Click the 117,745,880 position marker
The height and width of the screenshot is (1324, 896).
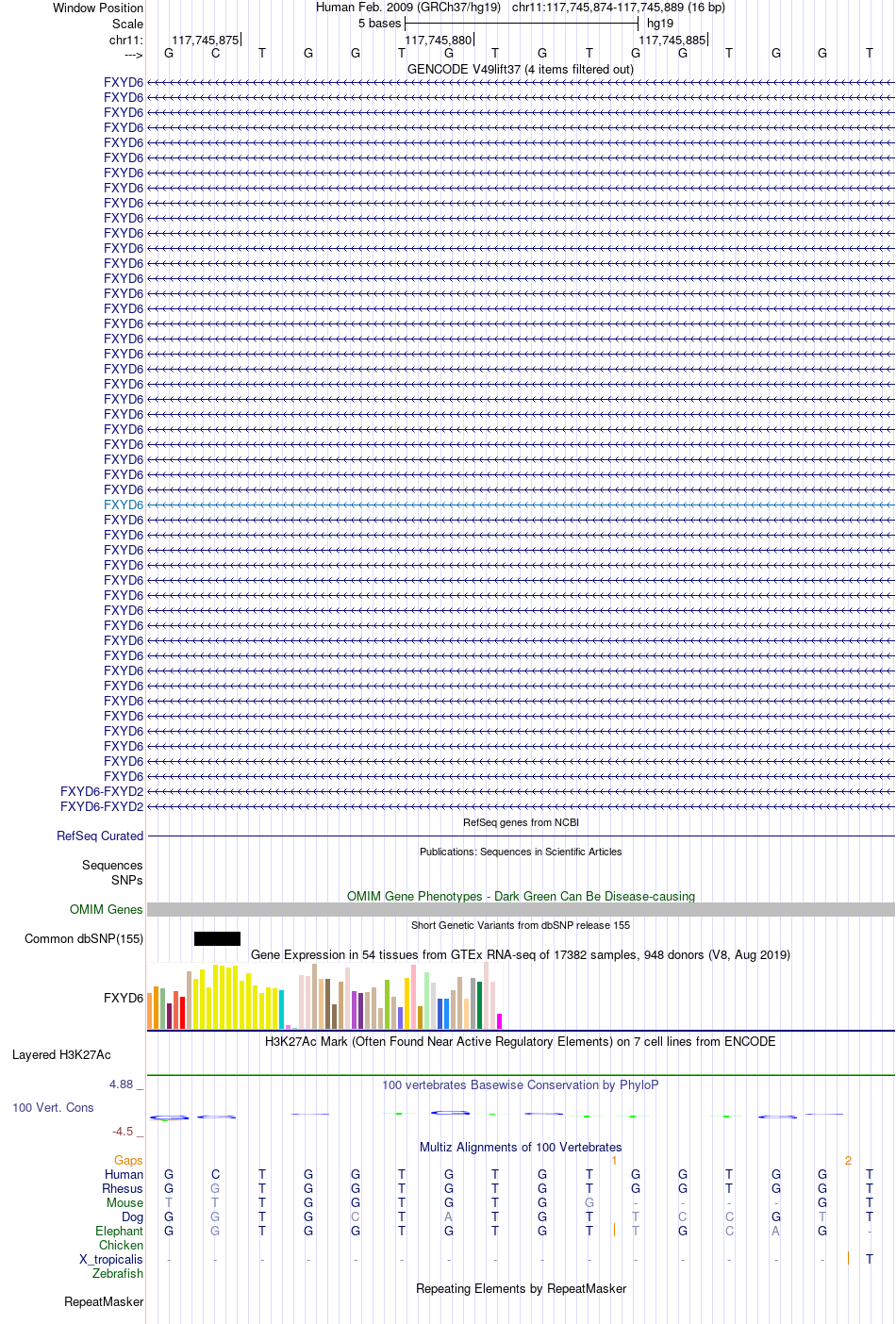pyautogui.click(x=438, y=40)
